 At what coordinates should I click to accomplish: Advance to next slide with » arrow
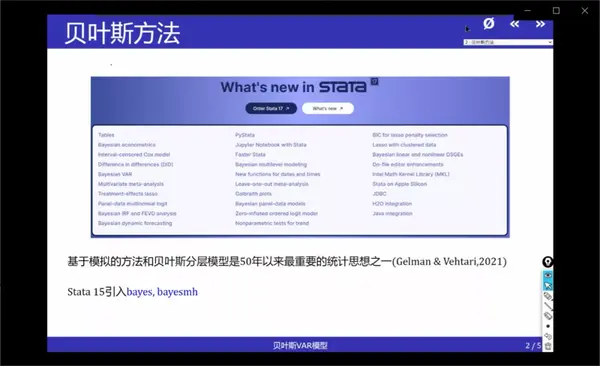[540, 24]
